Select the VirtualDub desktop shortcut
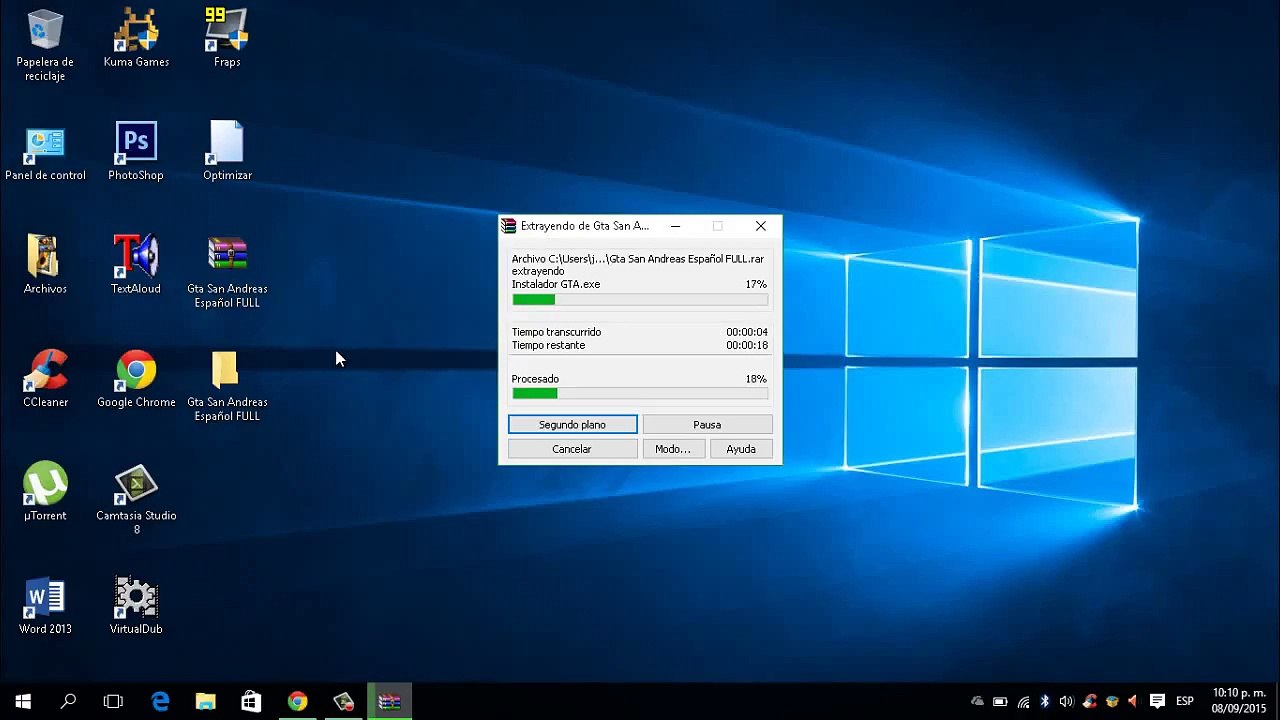The image size is (1280, 720). point(136,606)
